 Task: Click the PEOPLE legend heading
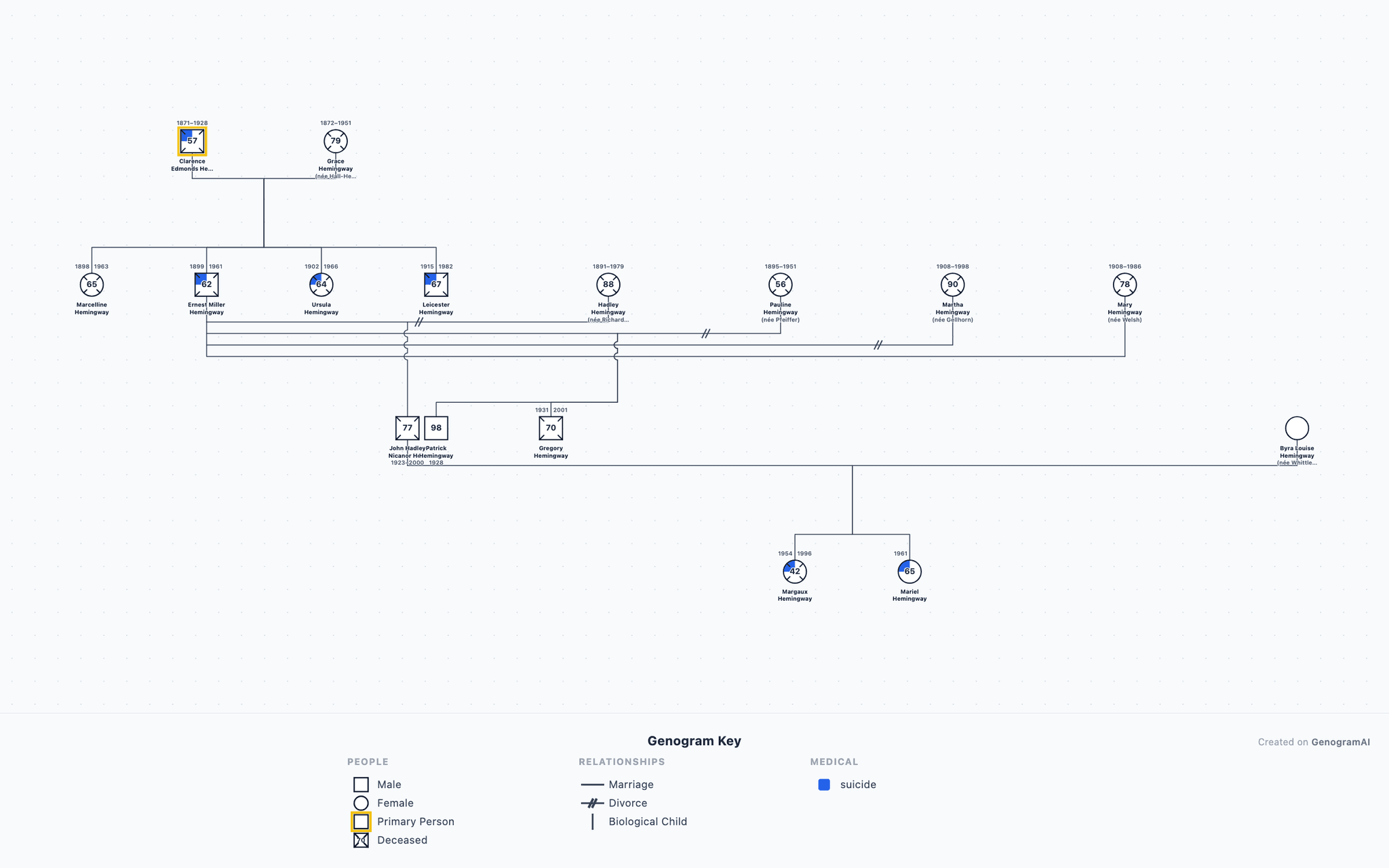point(368,762)
